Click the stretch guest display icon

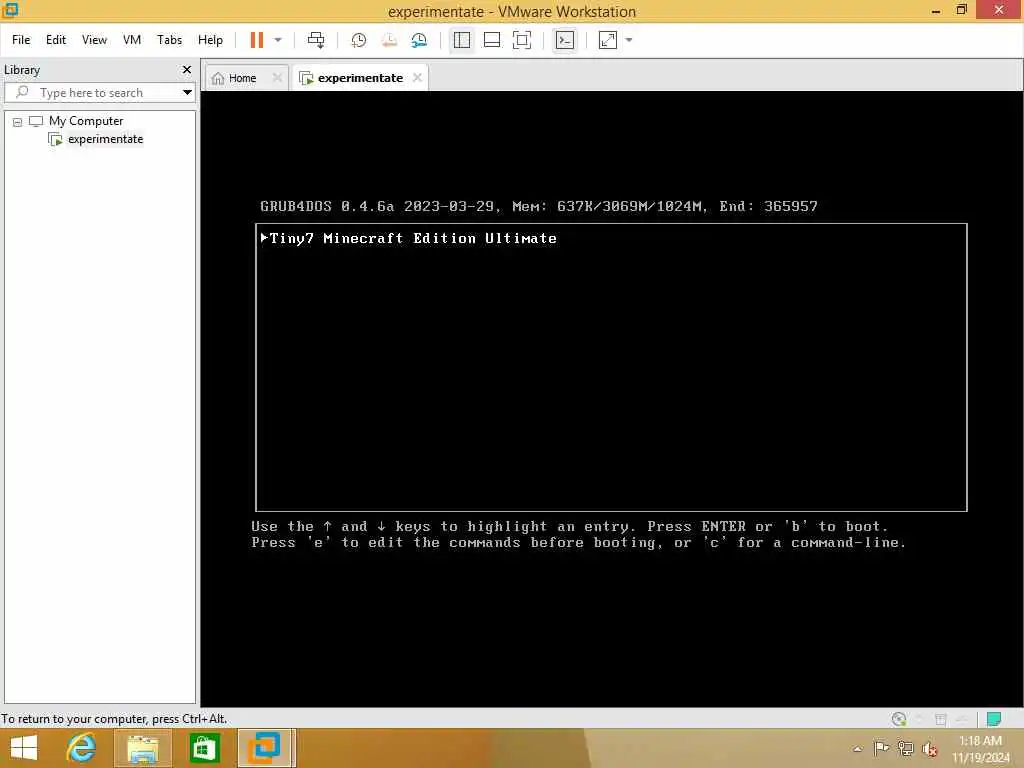608,40
